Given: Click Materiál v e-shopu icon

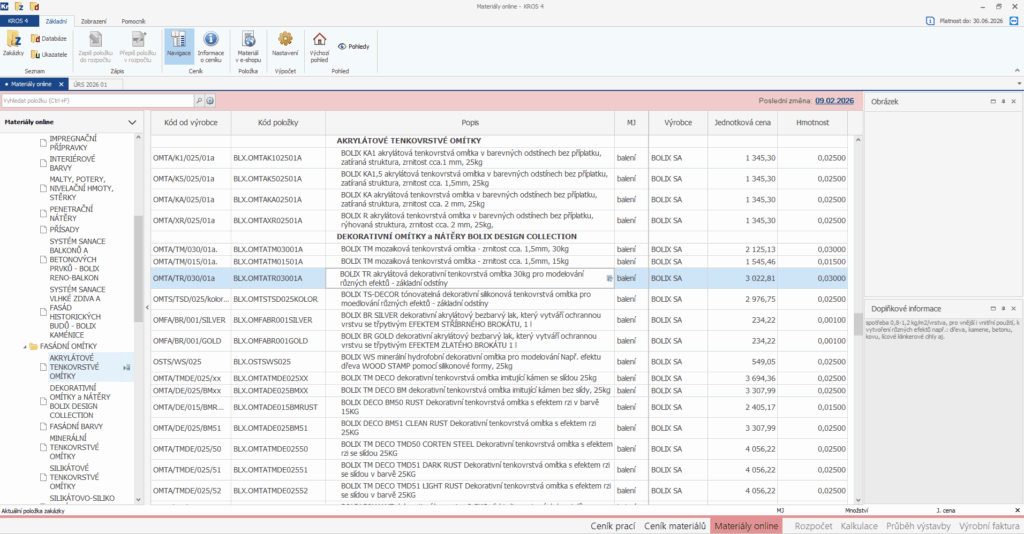Looking at the screenshot, I should pos(248,45).
